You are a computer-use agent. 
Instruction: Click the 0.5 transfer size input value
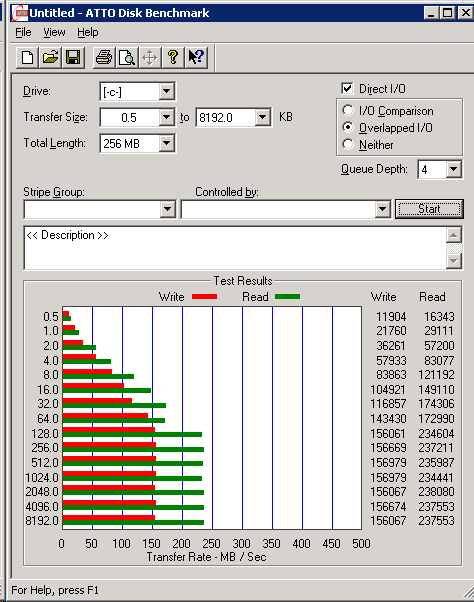pos(129,117)
